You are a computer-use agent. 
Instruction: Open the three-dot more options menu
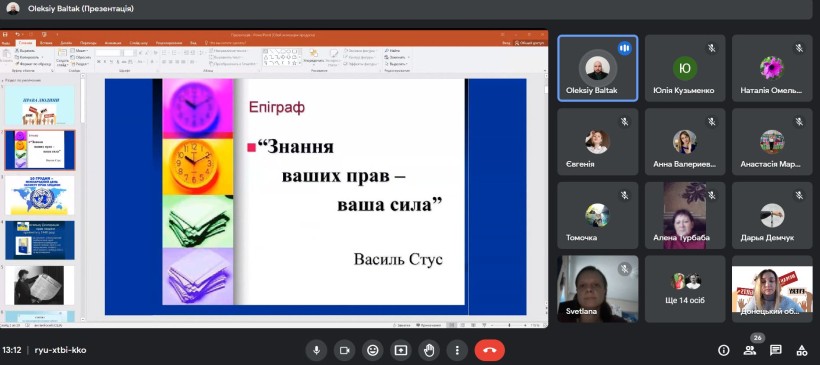pyautogui.click(x=458, y=350)
